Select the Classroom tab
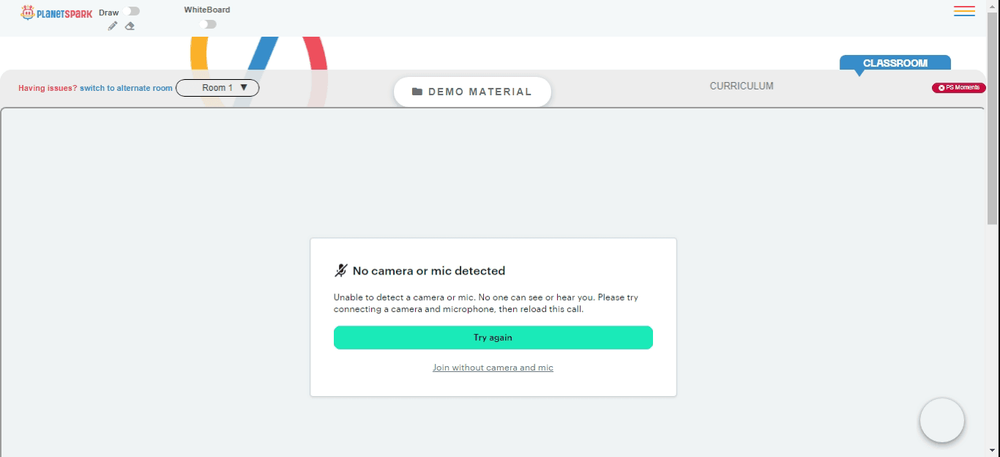Viewport: 1000px width, 457px height. click(x=895, y=63)
